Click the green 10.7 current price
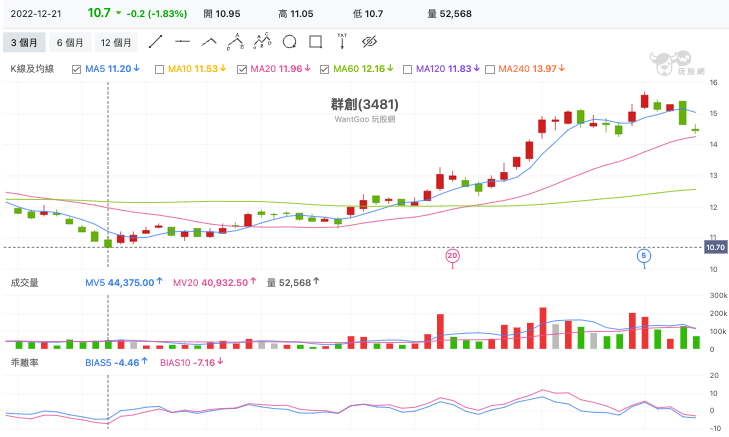The height and width of the screenshot is (437, 729). pyautogui.click(x=99, y=13)
